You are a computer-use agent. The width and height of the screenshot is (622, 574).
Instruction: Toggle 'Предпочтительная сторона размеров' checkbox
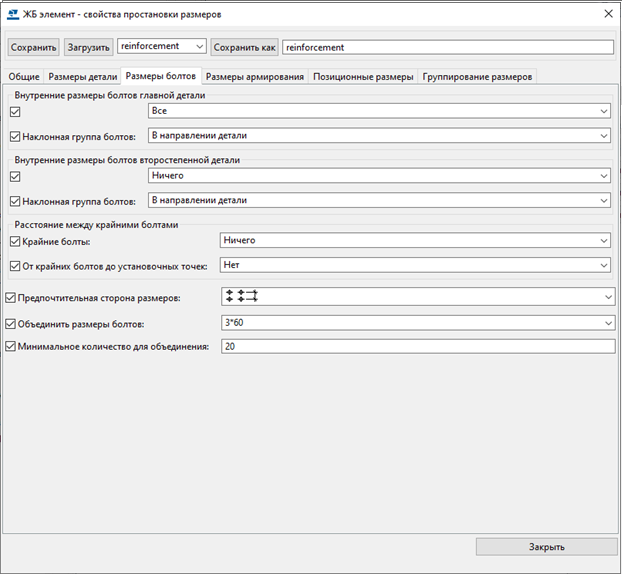pos(12,298)
